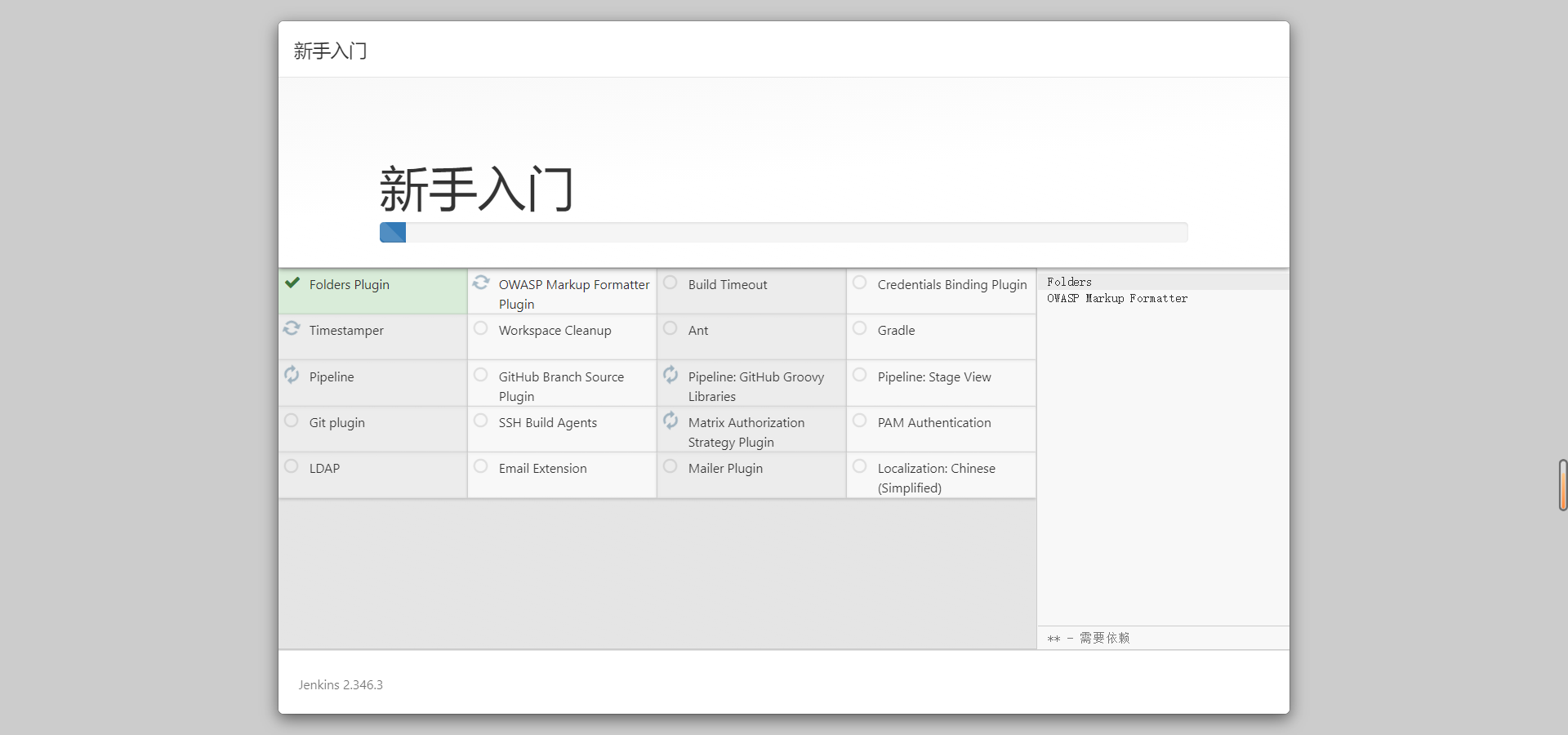This screenshot has width=1568, height=735.
Task: Click the refresh icon beside Timestamper
Action: [292, 328]
